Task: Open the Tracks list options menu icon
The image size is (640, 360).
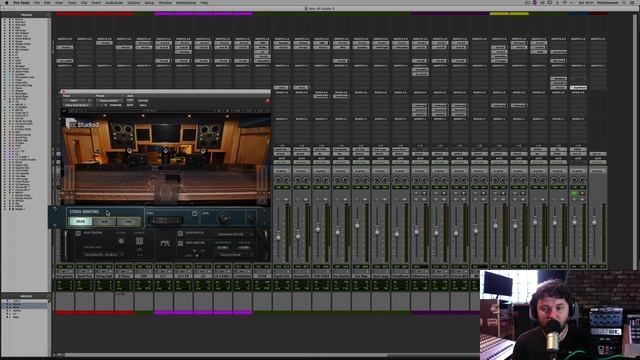Action: pos(49,15)
